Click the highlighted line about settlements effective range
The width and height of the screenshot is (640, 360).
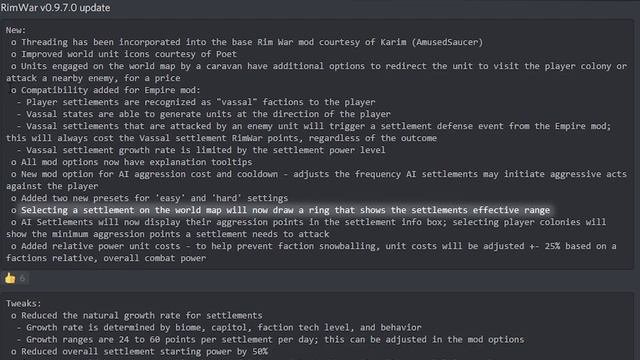click(x=281, y=210)
